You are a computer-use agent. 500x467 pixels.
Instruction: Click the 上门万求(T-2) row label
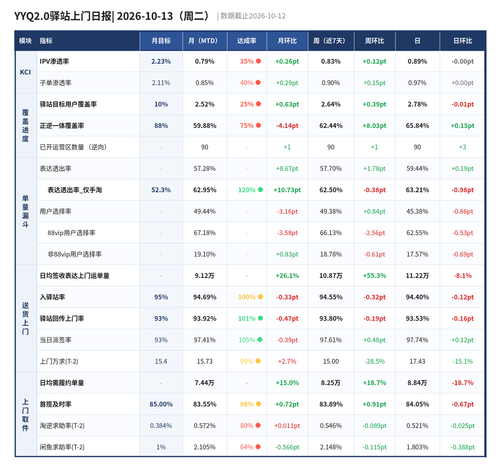coord(59,361)
